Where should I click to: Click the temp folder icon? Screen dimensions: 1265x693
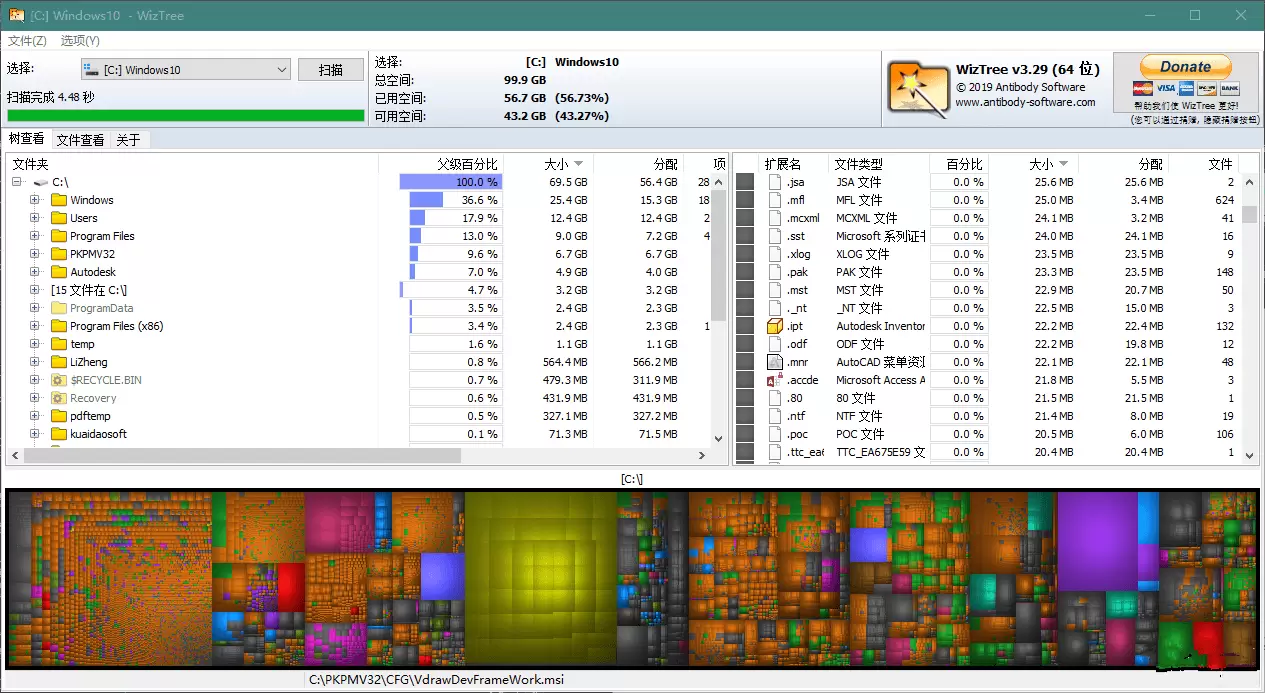pos(59,344)
